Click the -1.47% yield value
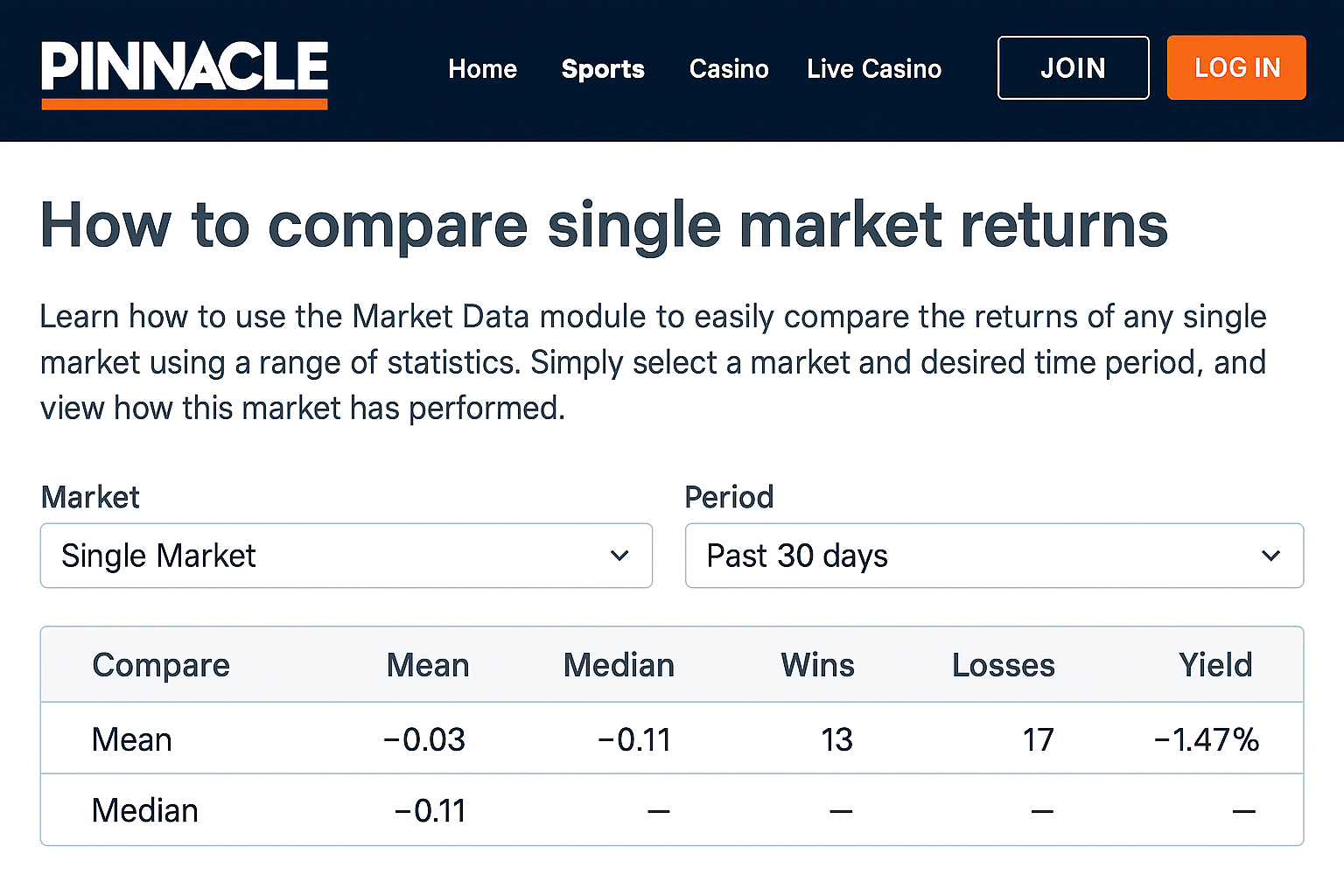Screen dimensions: 1344x896 (1207, 739)
